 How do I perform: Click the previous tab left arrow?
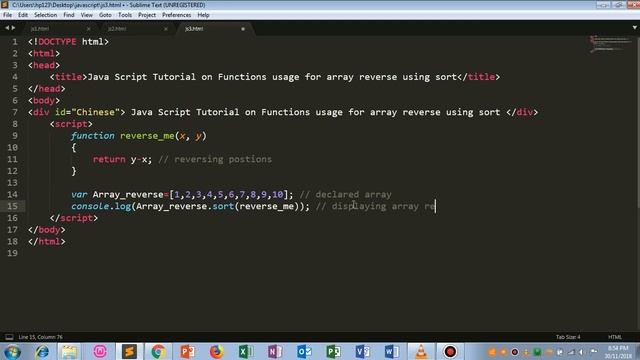tap(7, 28)
